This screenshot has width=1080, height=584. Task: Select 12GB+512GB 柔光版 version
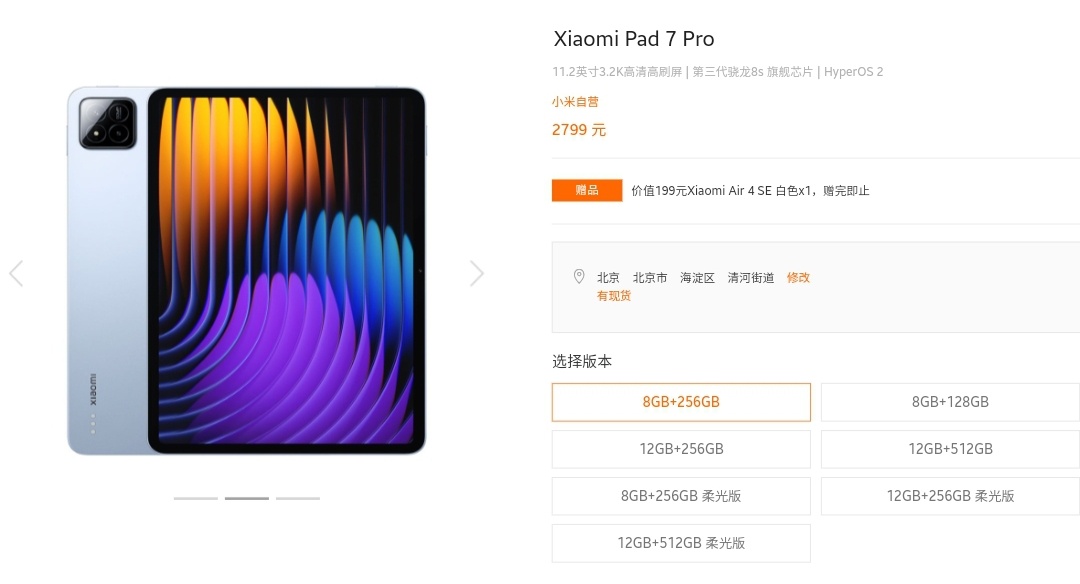681,543
